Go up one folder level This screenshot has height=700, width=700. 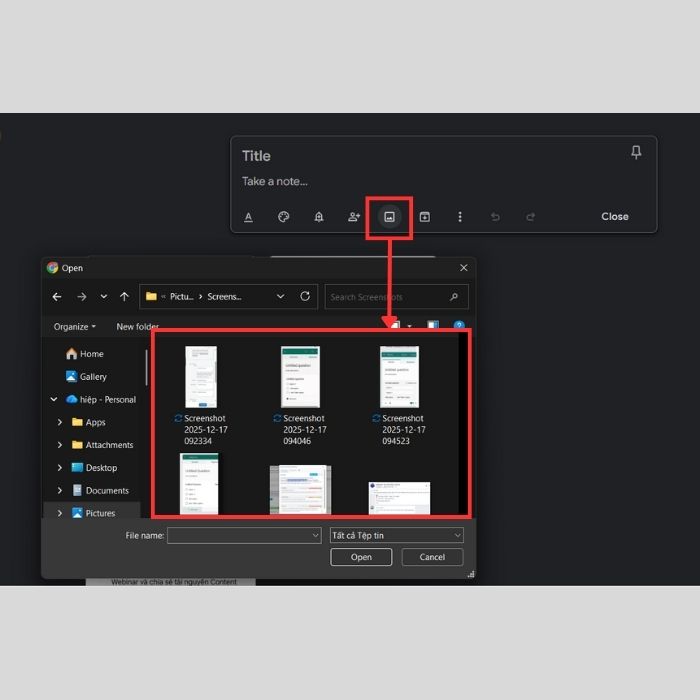click(x=124, y=297)
